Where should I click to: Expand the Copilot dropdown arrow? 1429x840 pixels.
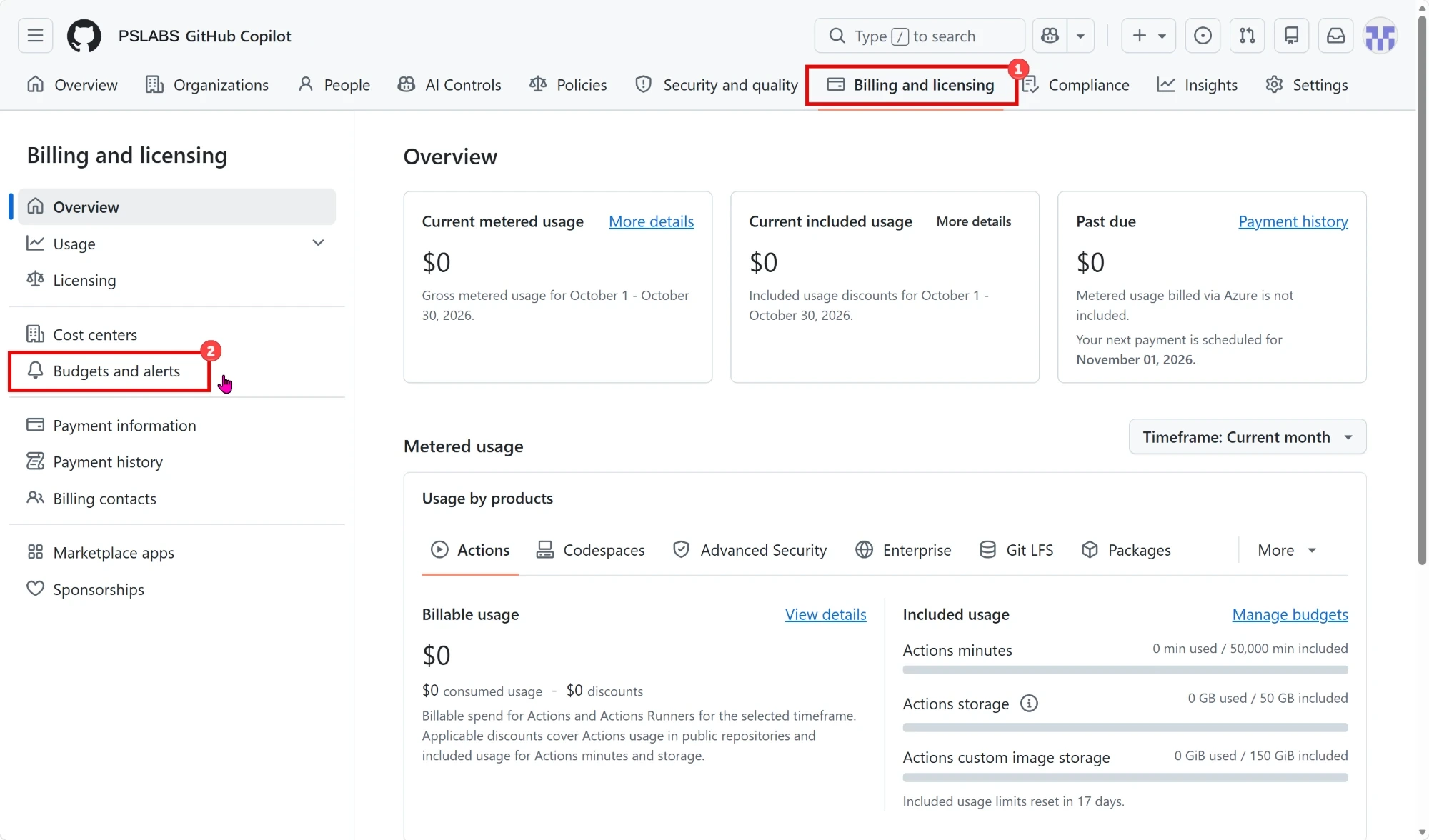coord(1080,36)
